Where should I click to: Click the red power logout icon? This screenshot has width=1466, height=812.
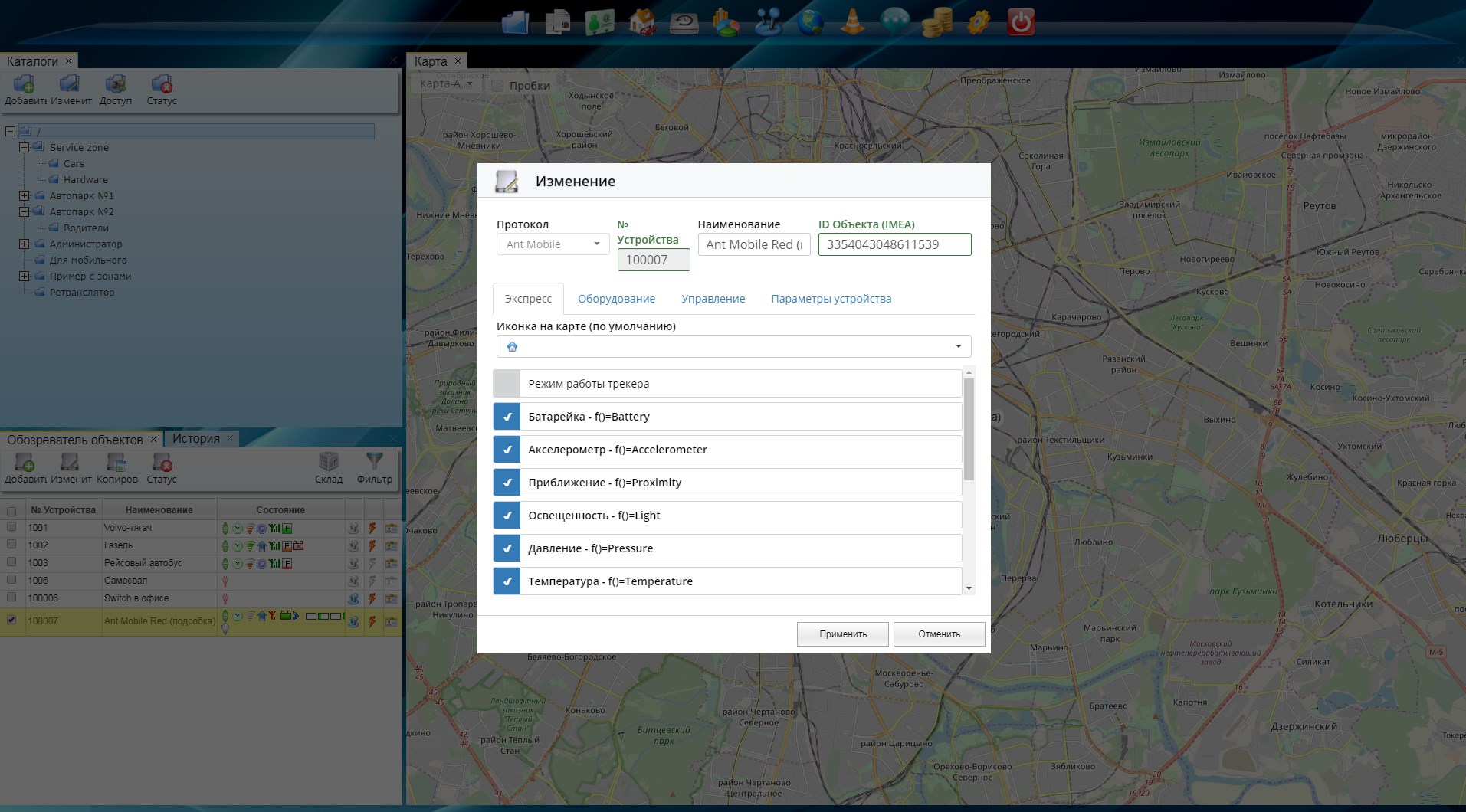(1020, 22)
